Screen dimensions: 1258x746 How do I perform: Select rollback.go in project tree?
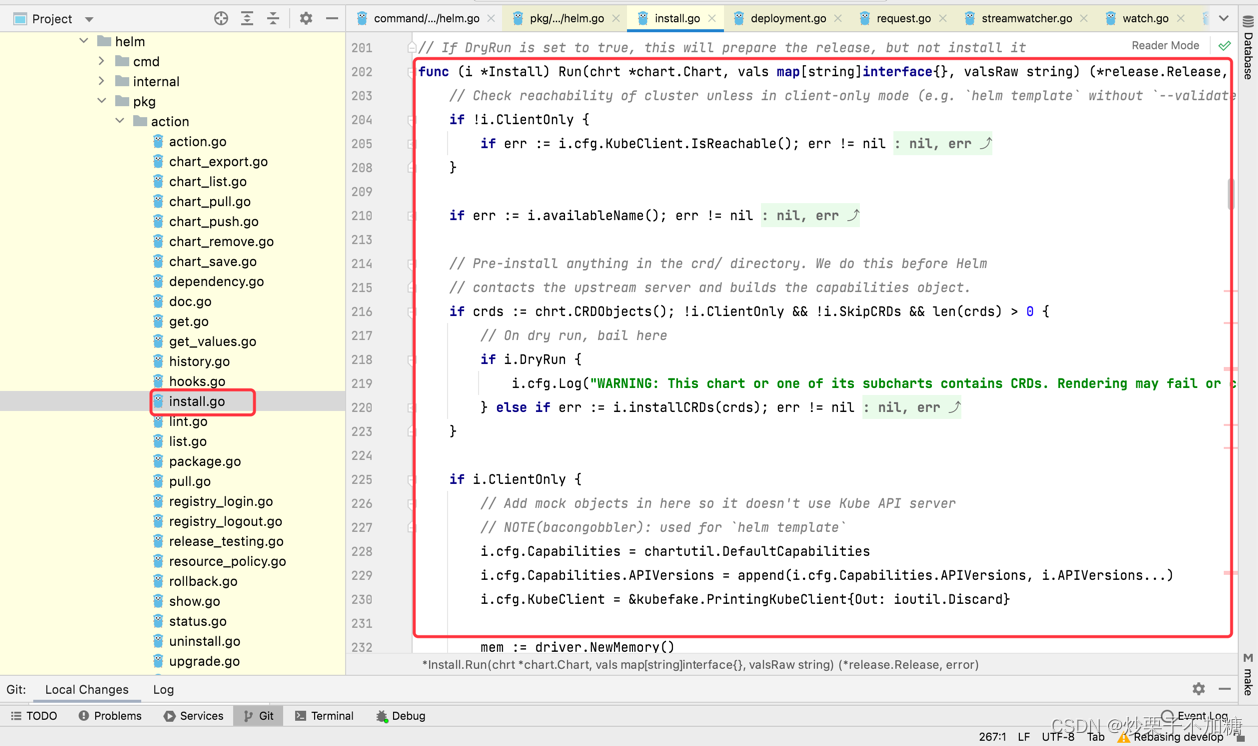click(x=203, y=581)
